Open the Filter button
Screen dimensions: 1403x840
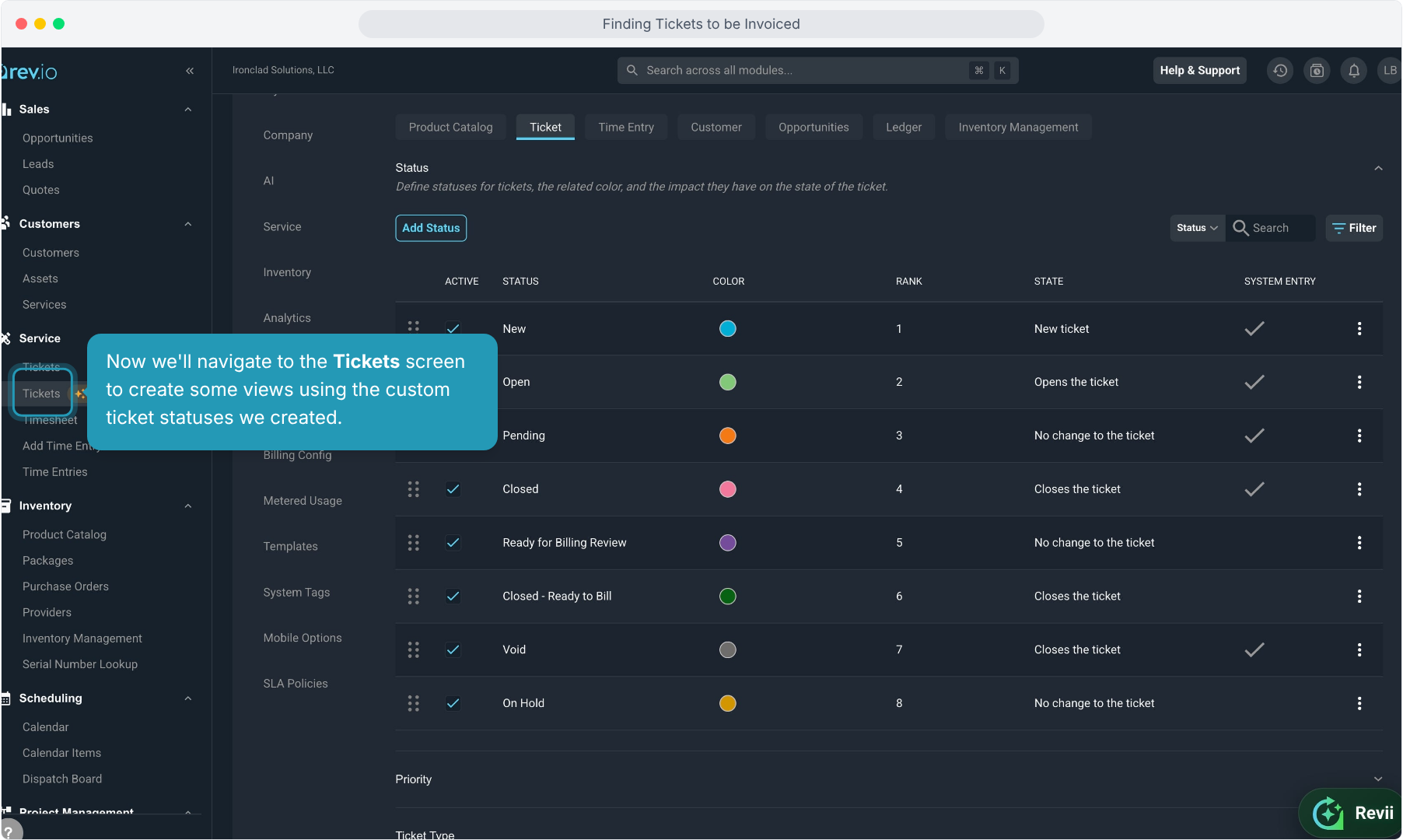[1354, 228]
